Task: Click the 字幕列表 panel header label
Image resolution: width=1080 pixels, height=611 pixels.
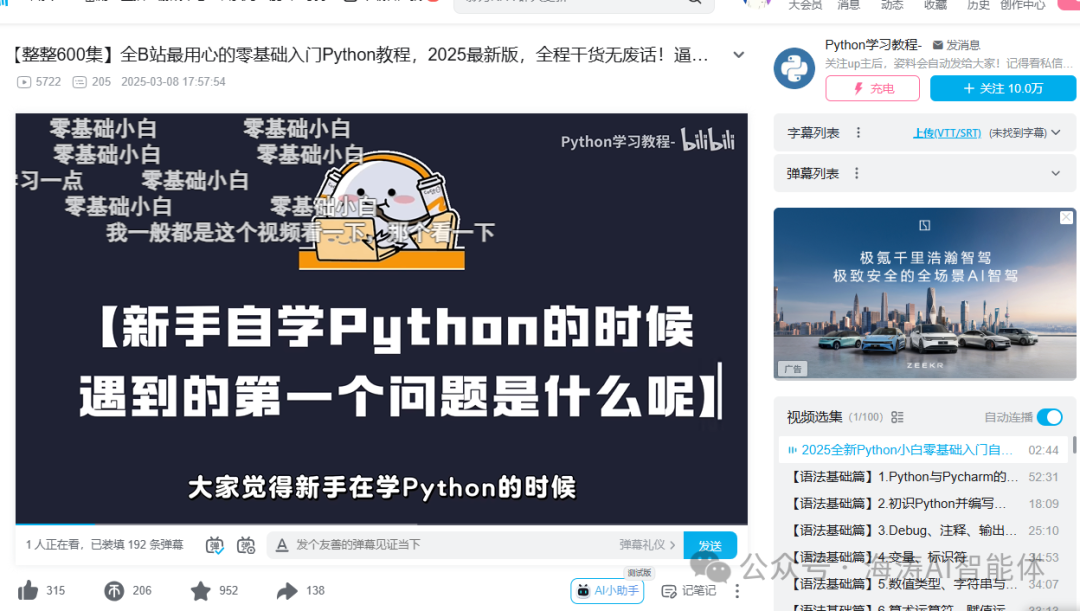Action: [813, 132]
